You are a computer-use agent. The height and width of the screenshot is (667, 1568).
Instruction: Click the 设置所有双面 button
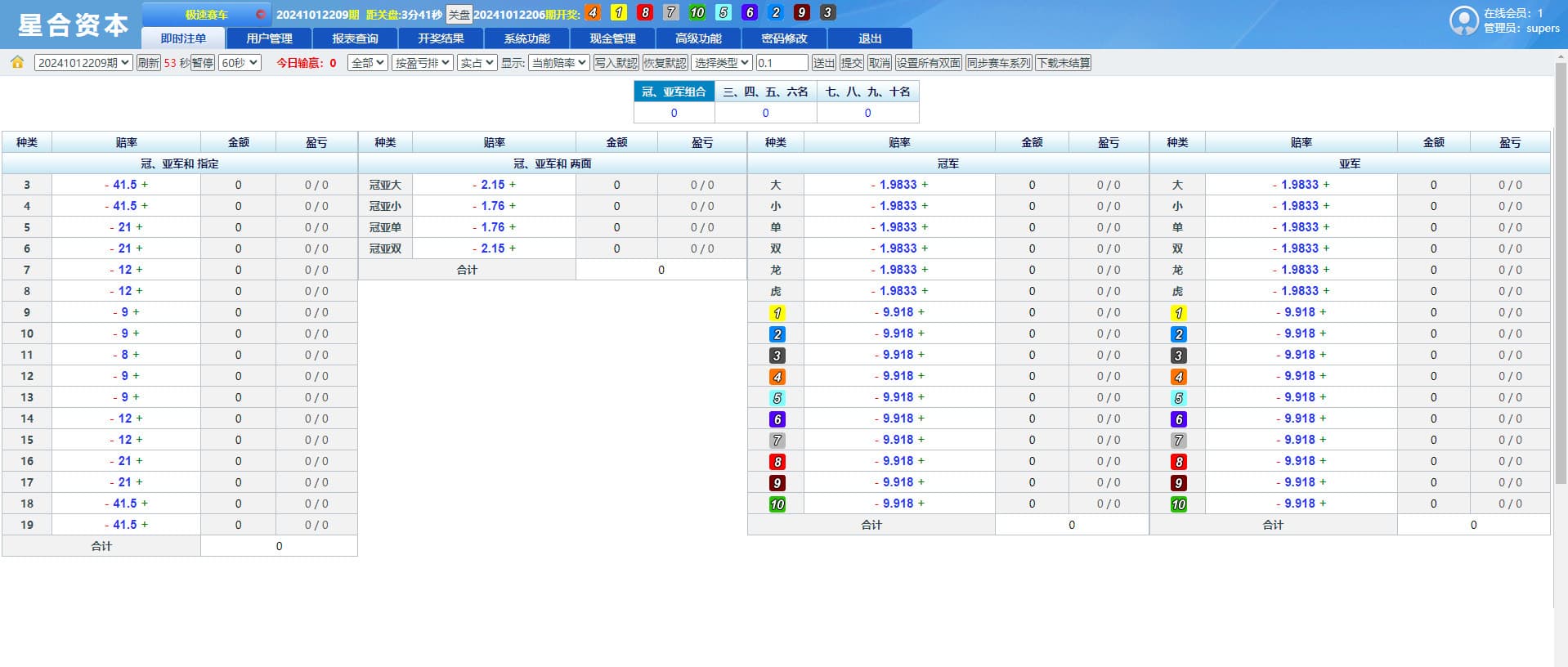point(928,63)
